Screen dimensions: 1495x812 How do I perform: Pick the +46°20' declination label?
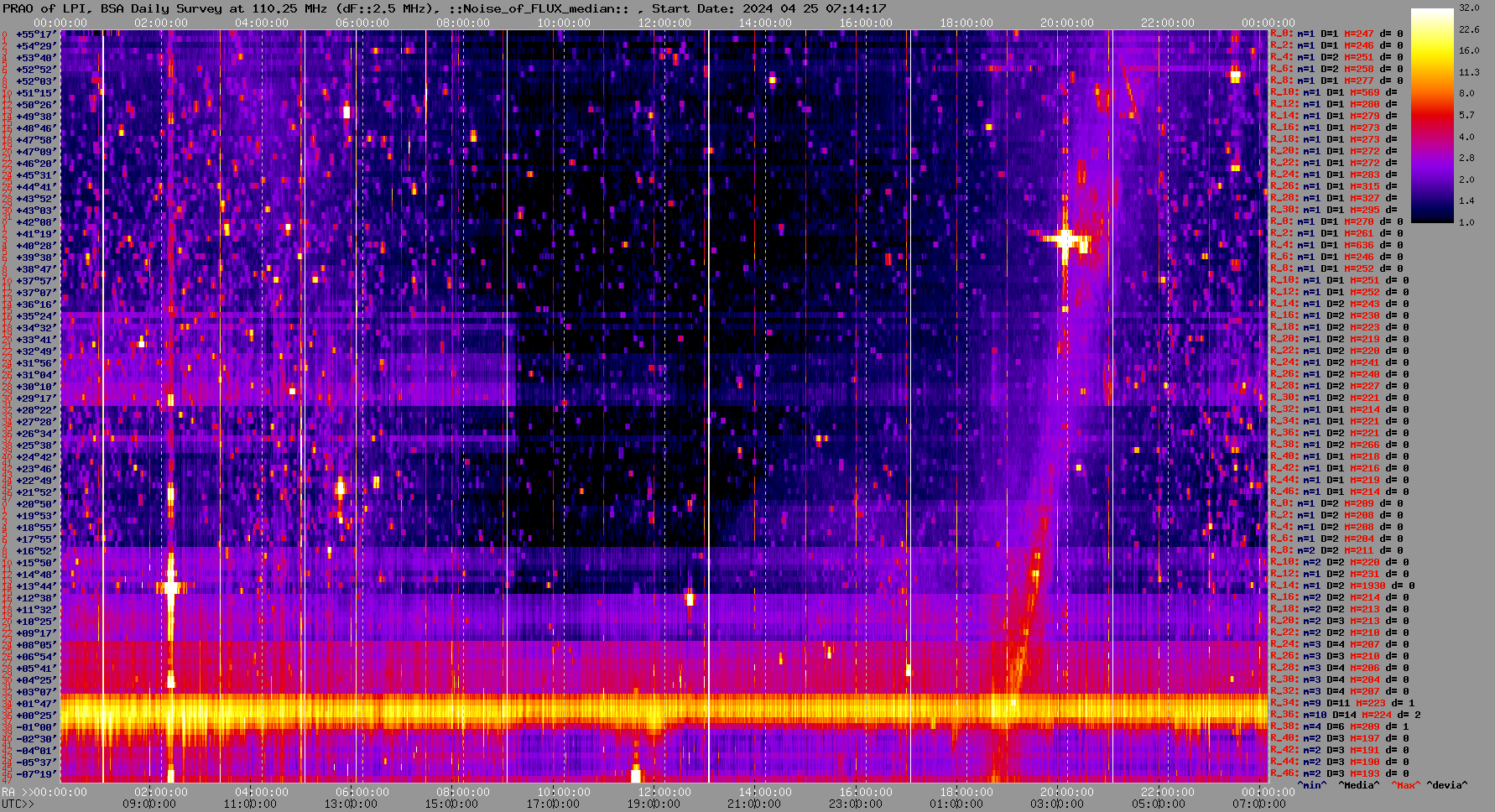point(36,163)
